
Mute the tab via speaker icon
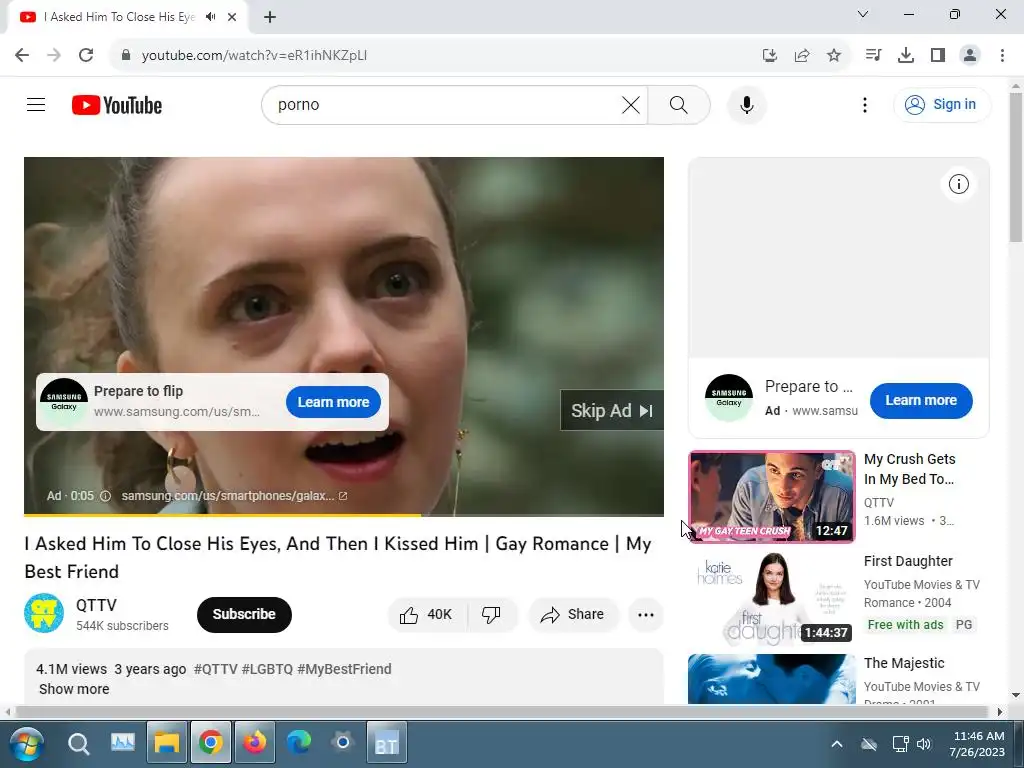(210, 16)
